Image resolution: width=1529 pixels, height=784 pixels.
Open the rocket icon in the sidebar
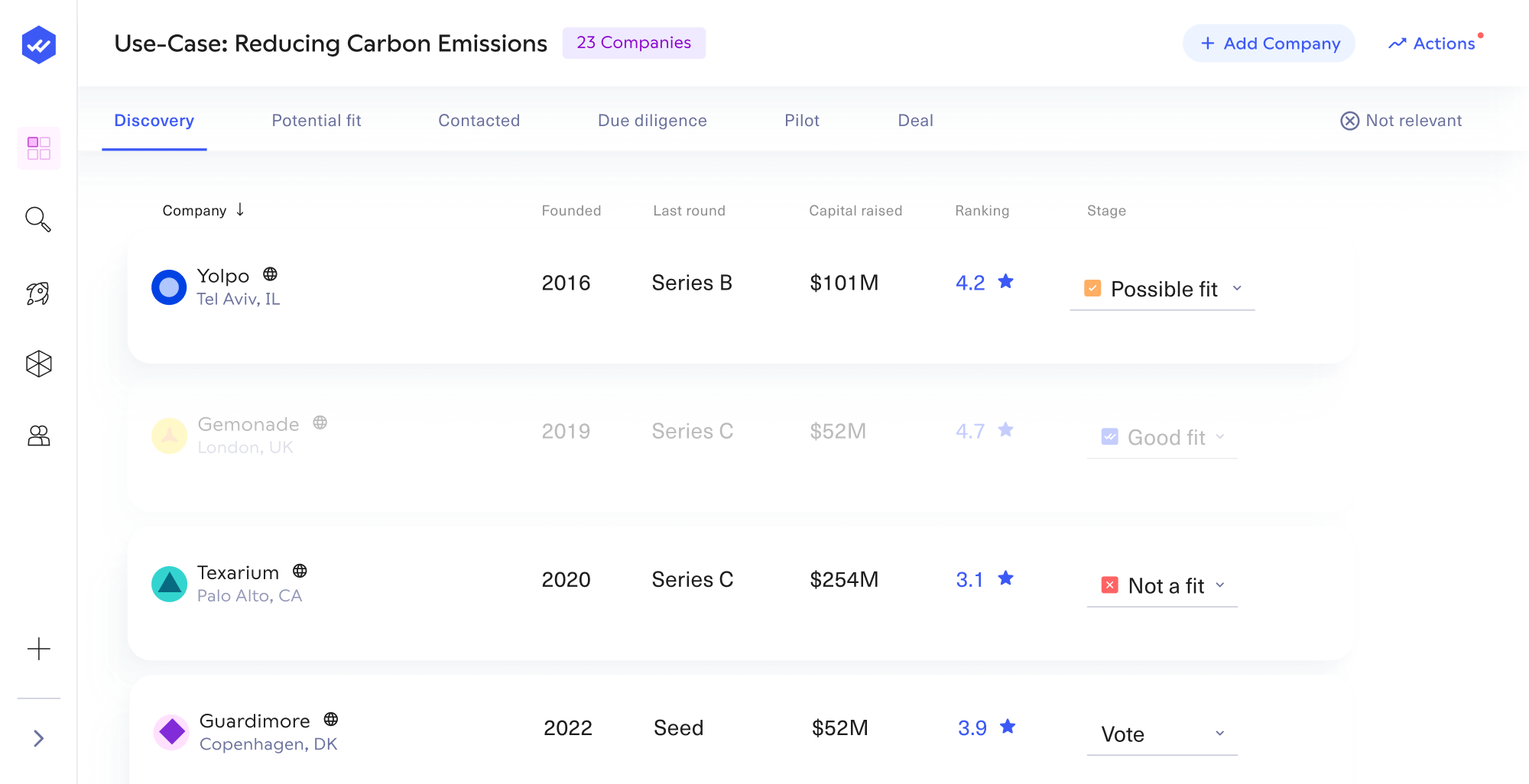[38, 293]
